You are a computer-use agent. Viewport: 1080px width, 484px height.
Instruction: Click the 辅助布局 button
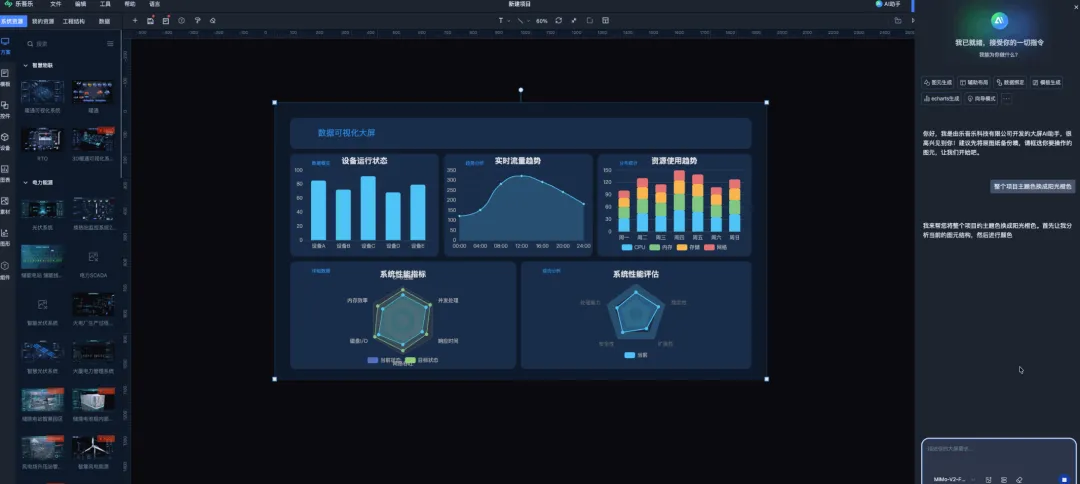(x=974, y=82)
